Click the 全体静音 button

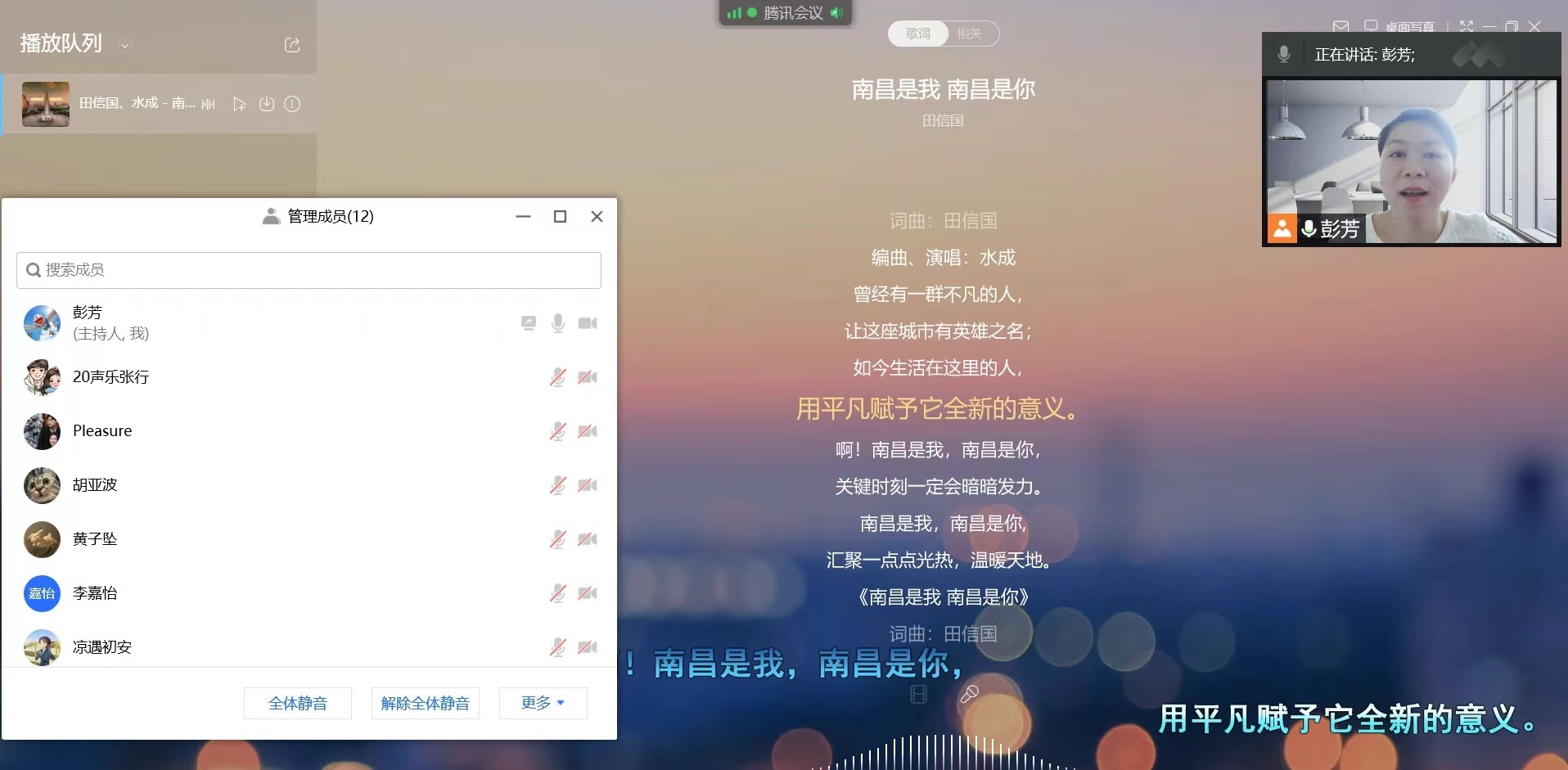(298, 703)
